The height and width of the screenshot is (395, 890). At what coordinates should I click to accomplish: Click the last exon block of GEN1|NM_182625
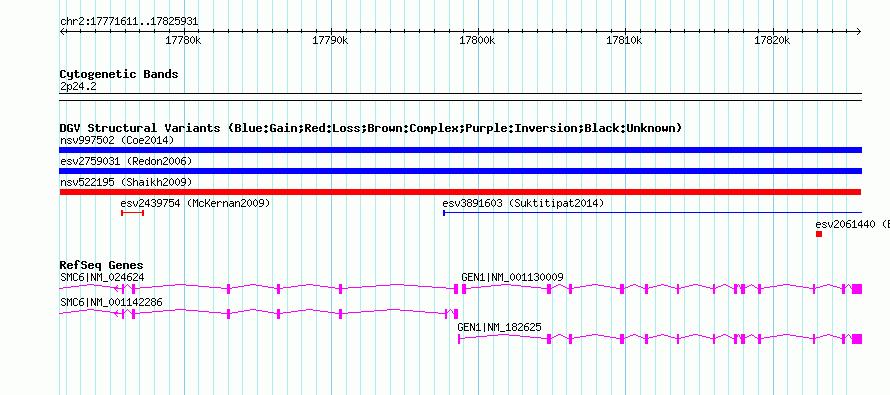point(857,339)
